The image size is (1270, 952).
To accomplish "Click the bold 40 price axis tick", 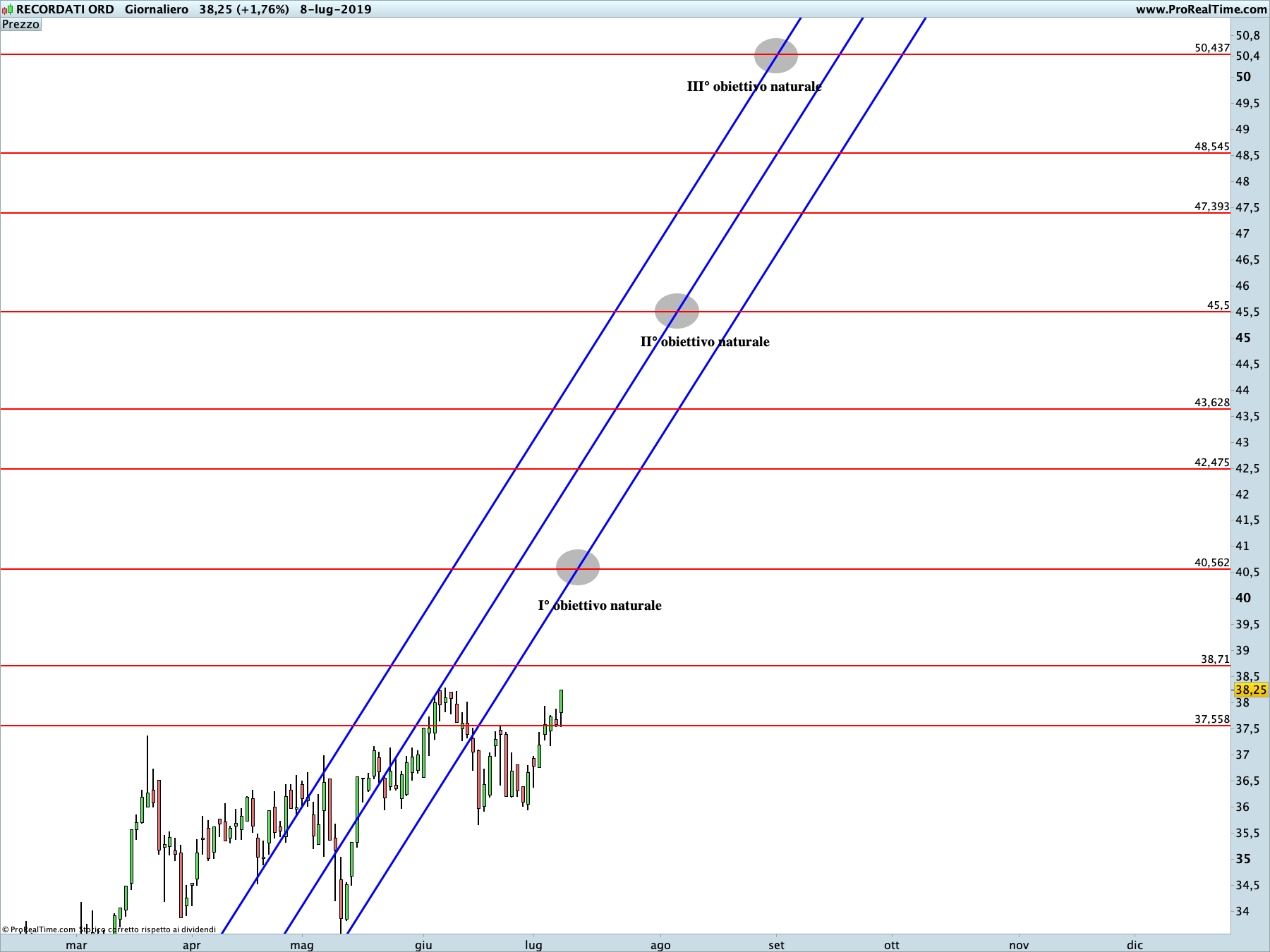I will tap(1243, 598).
